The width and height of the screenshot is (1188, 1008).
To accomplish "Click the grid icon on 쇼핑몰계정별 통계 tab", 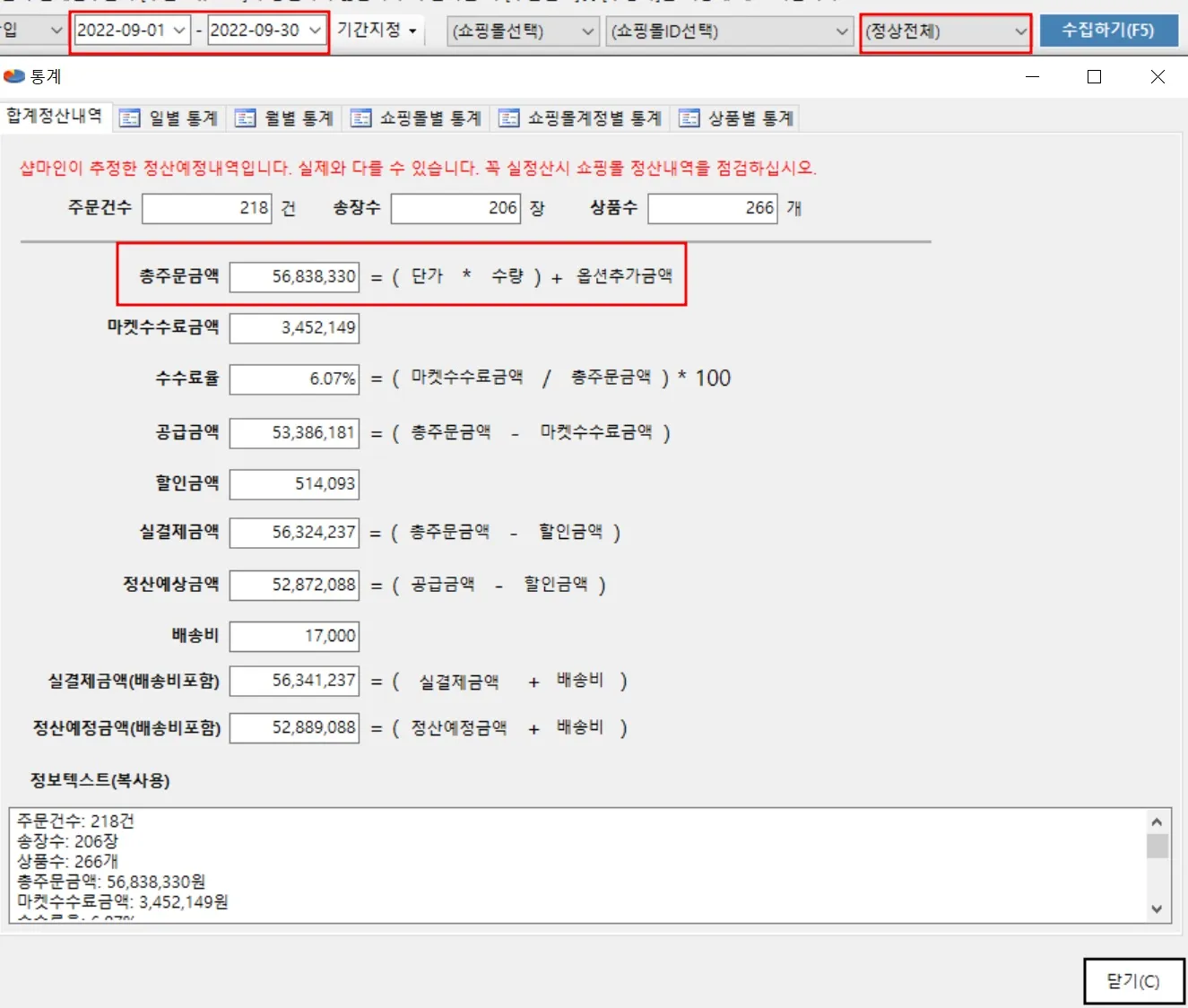I will [511, 117].
